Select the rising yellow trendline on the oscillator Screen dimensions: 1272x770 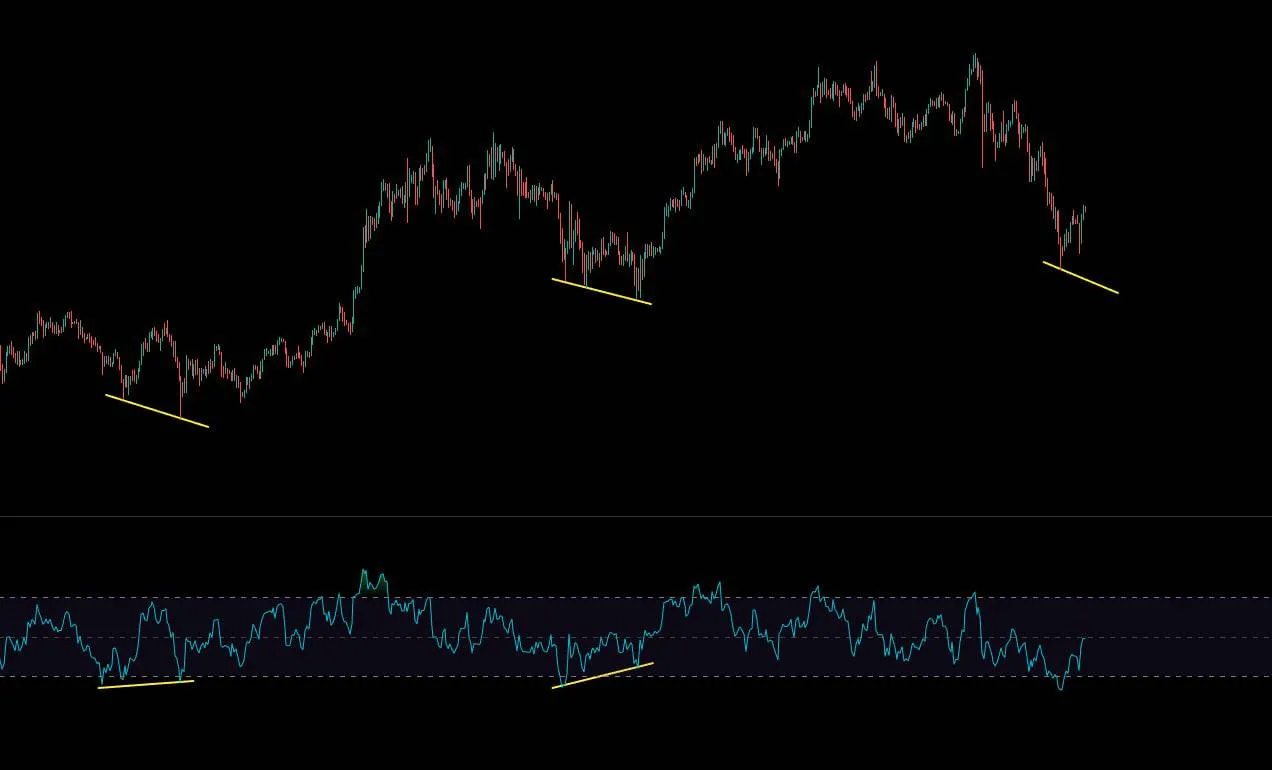tap(602, 675)
